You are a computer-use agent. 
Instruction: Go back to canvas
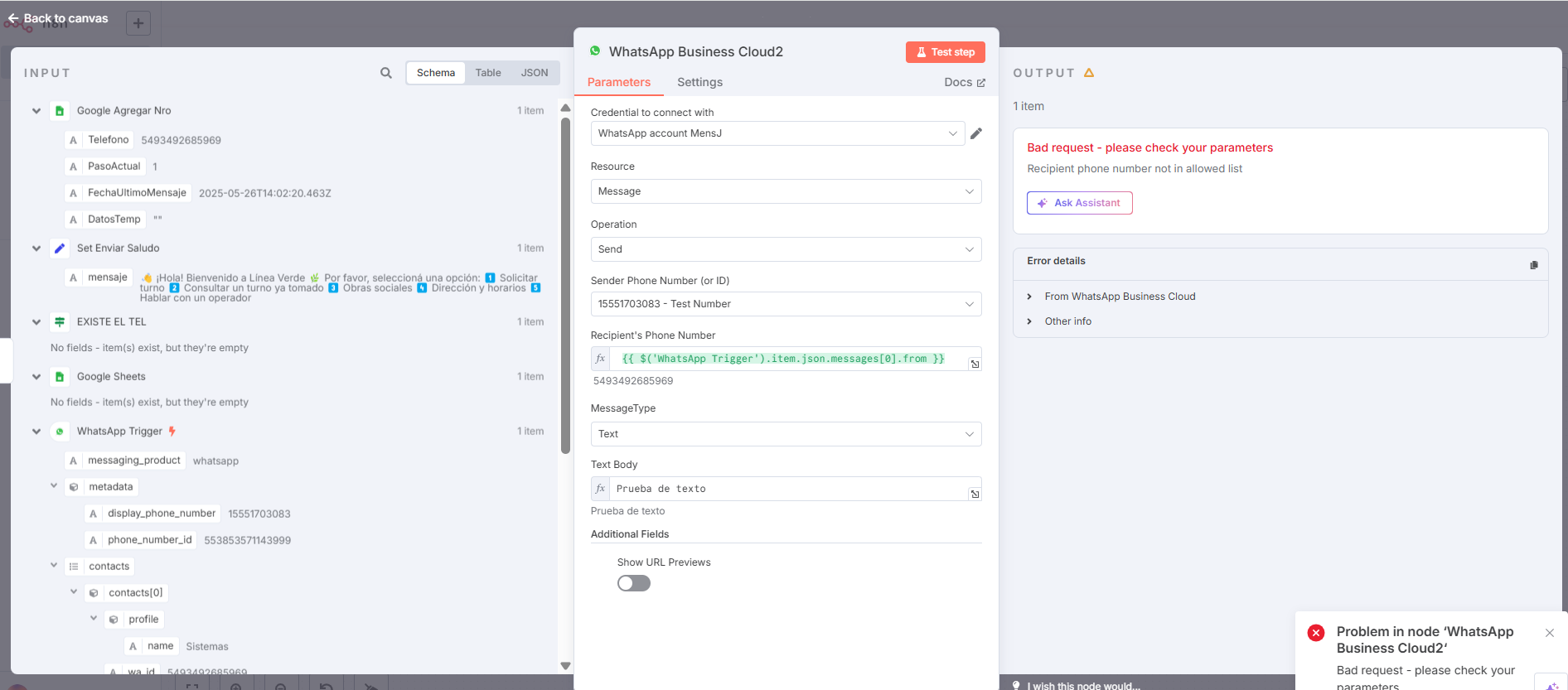click(x=58, y=18)
